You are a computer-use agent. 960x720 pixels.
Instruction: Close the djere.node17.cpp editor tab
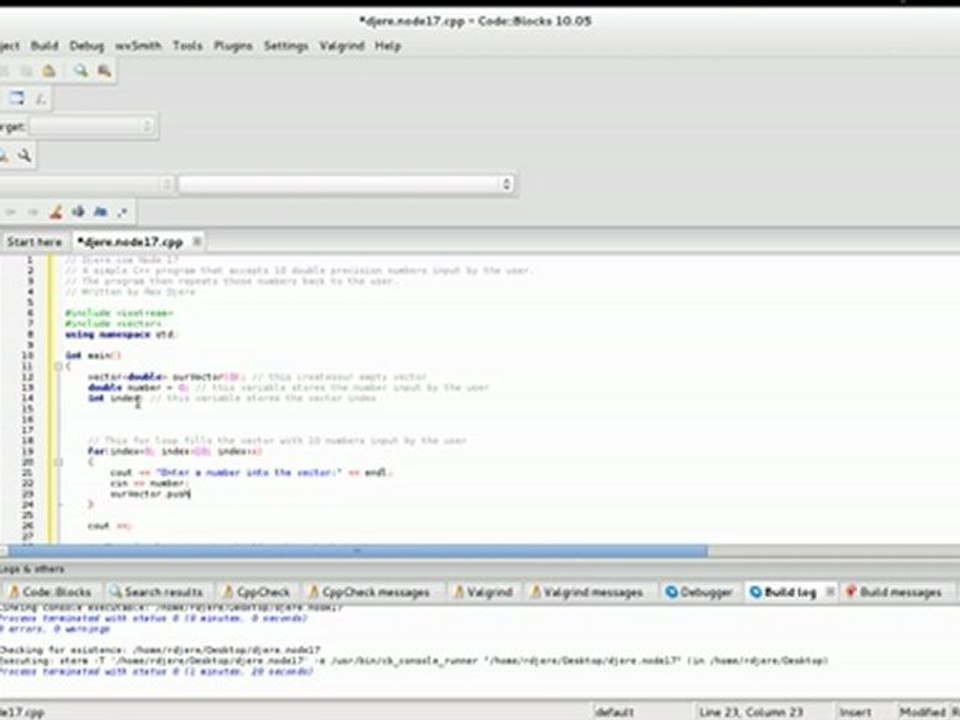197,241
